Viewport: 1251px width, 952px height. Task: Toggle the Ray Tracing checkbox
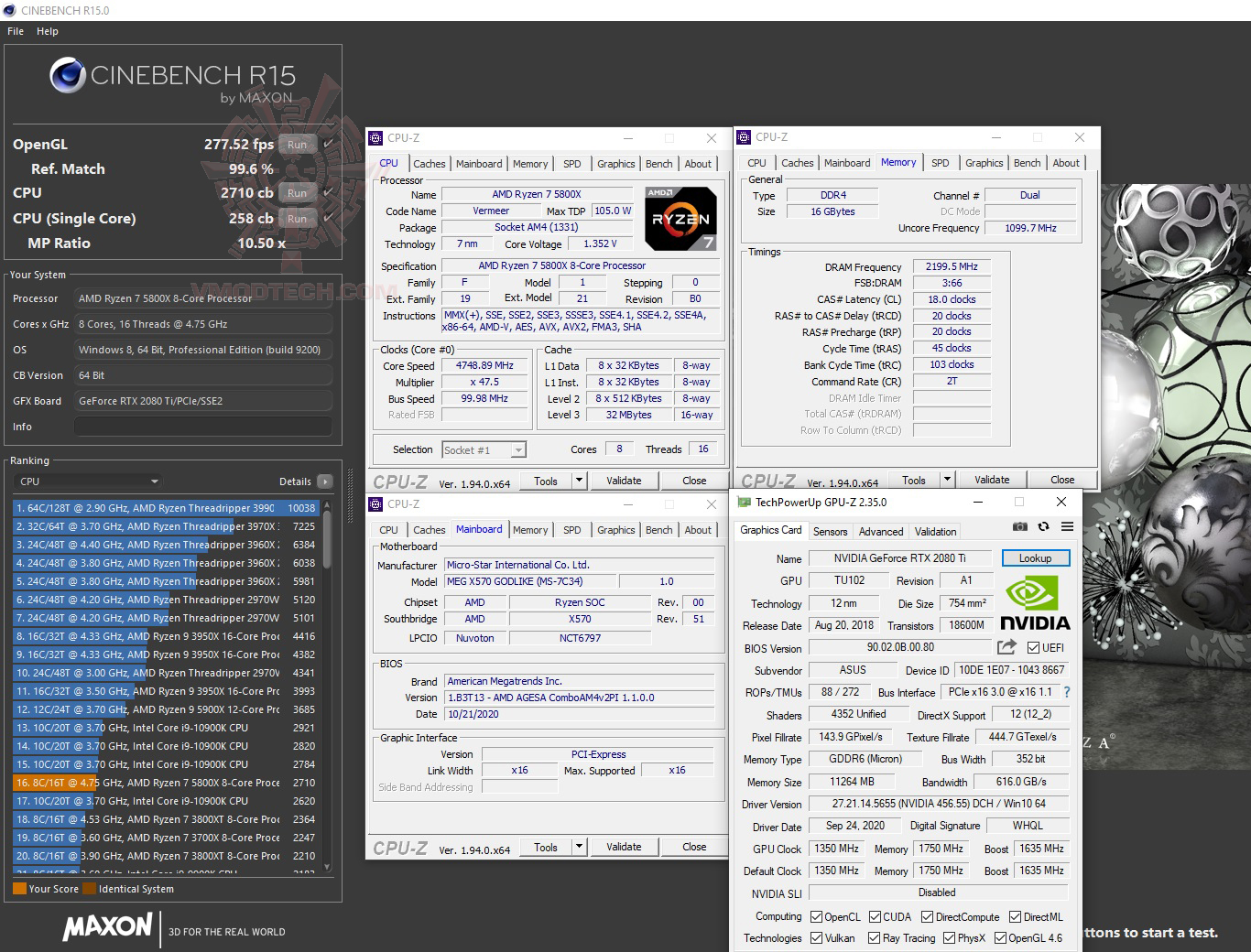point(875,938)
